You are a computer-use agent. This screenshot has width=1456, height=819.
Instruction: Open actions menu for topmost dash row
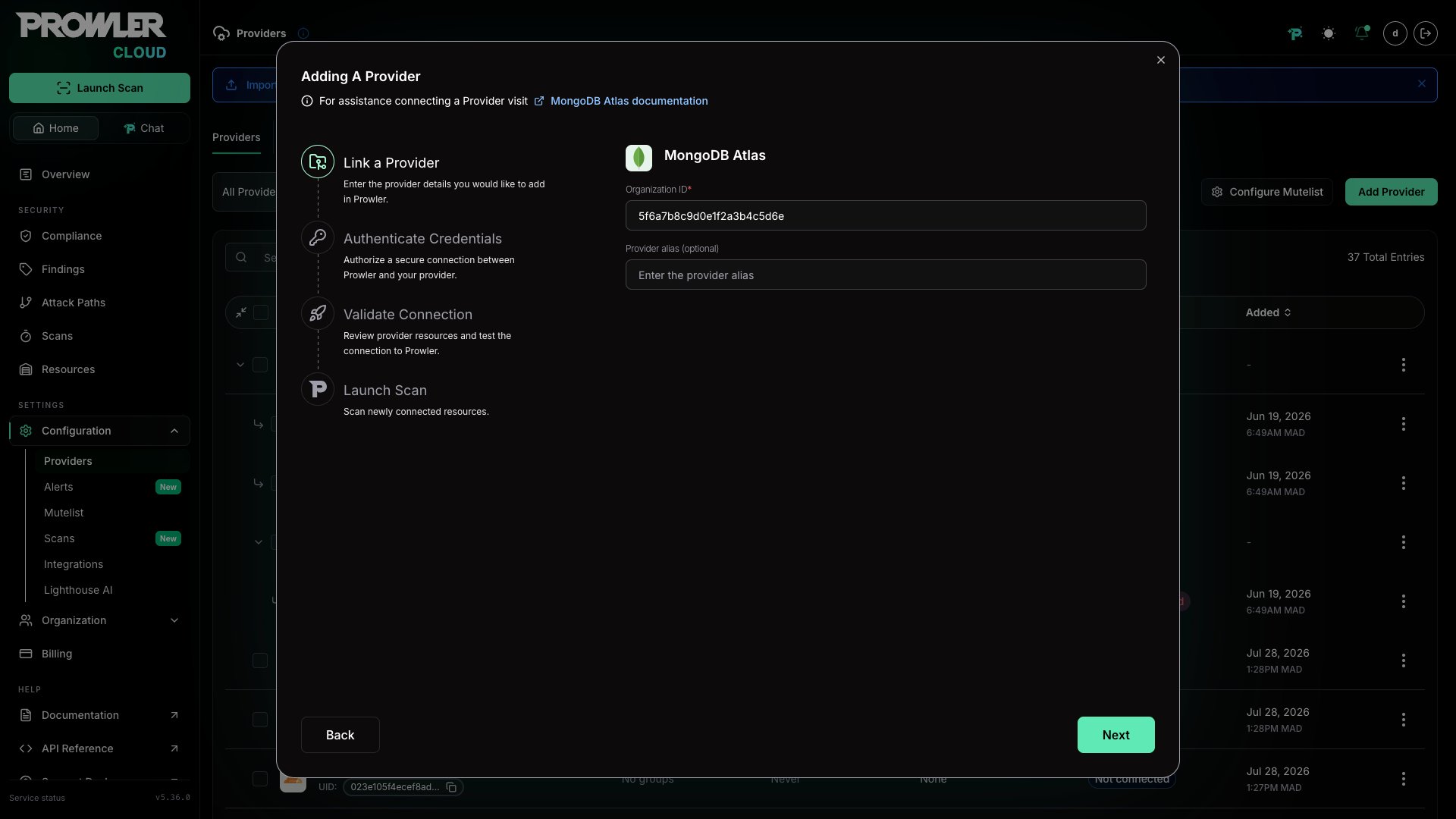click(1404, 365)
